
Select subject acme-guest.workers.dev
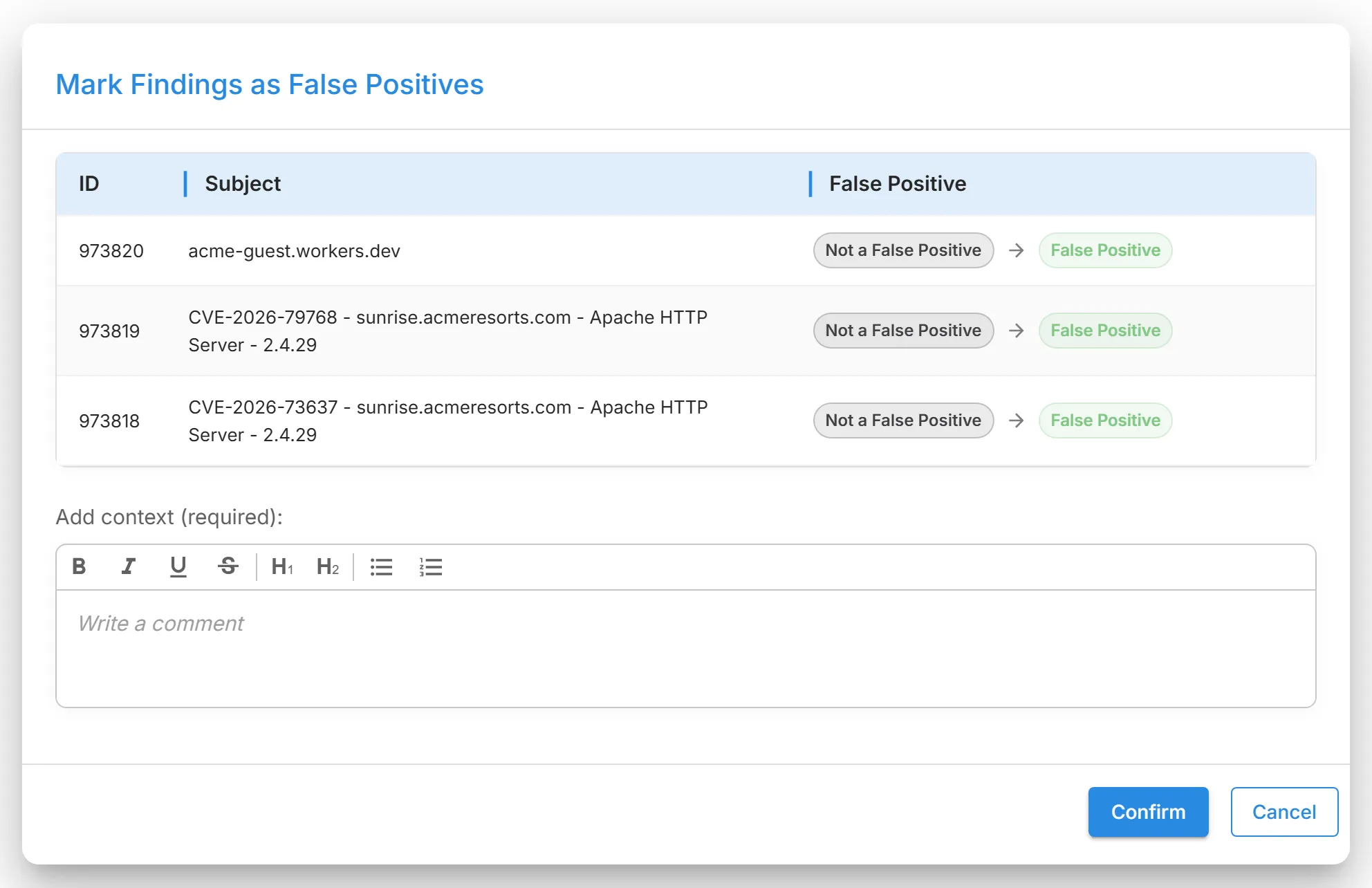tap(295, 251)
